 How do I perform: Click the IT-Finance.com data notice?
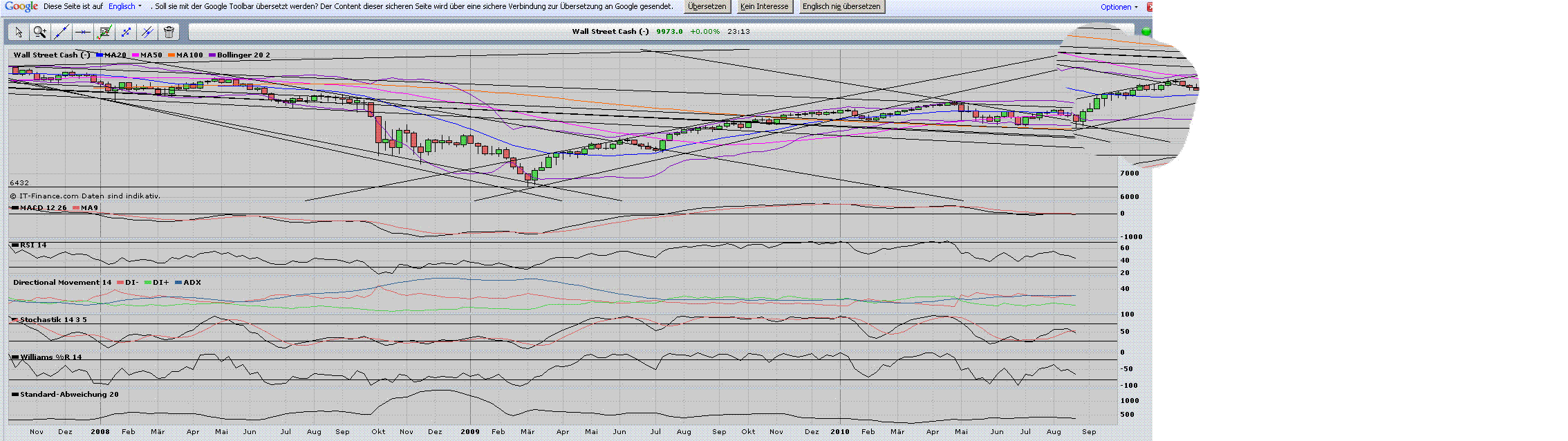85,196
